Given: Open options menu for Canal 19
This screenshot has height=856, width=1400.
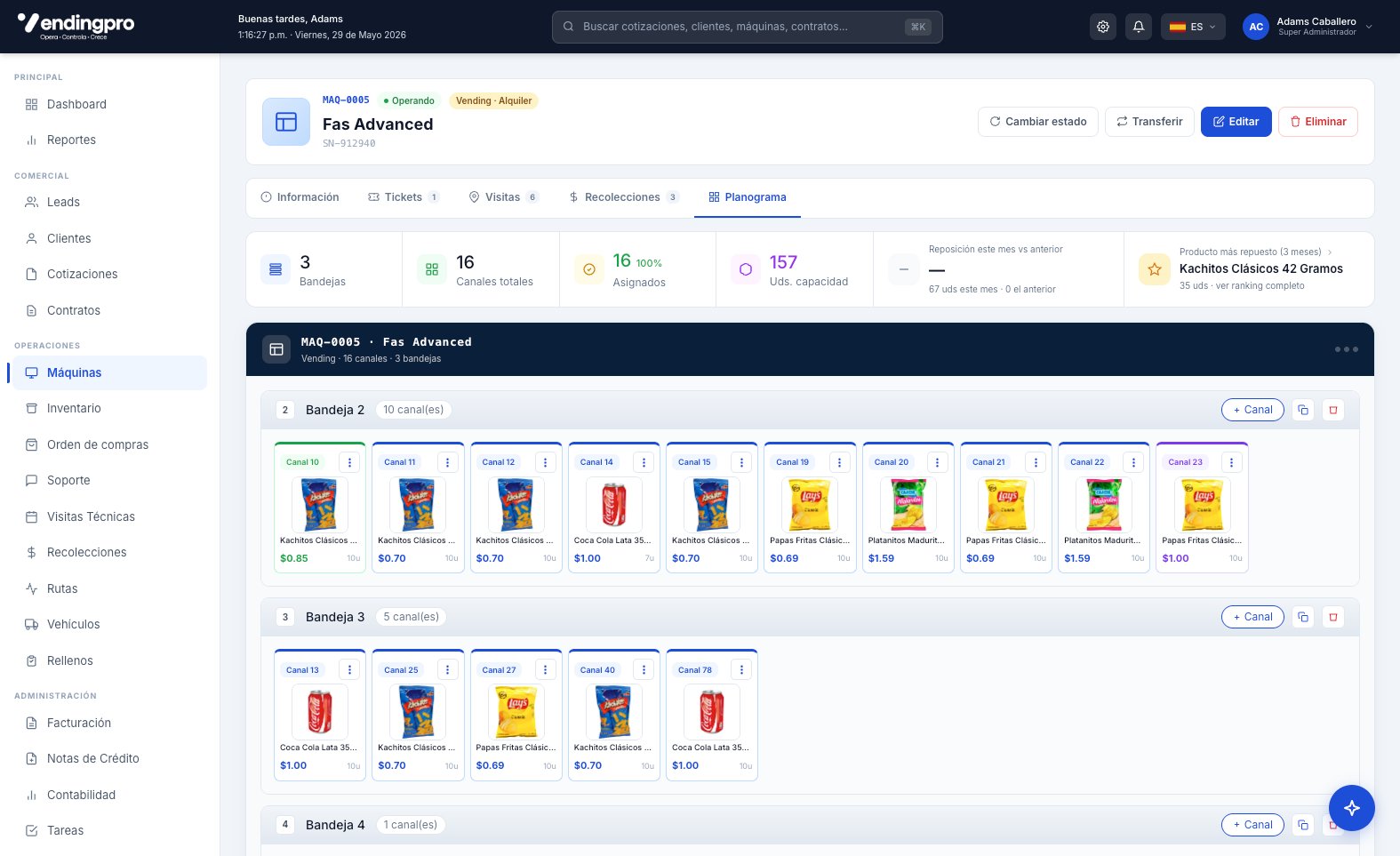Looking at the screenshot, I should 840,462.
